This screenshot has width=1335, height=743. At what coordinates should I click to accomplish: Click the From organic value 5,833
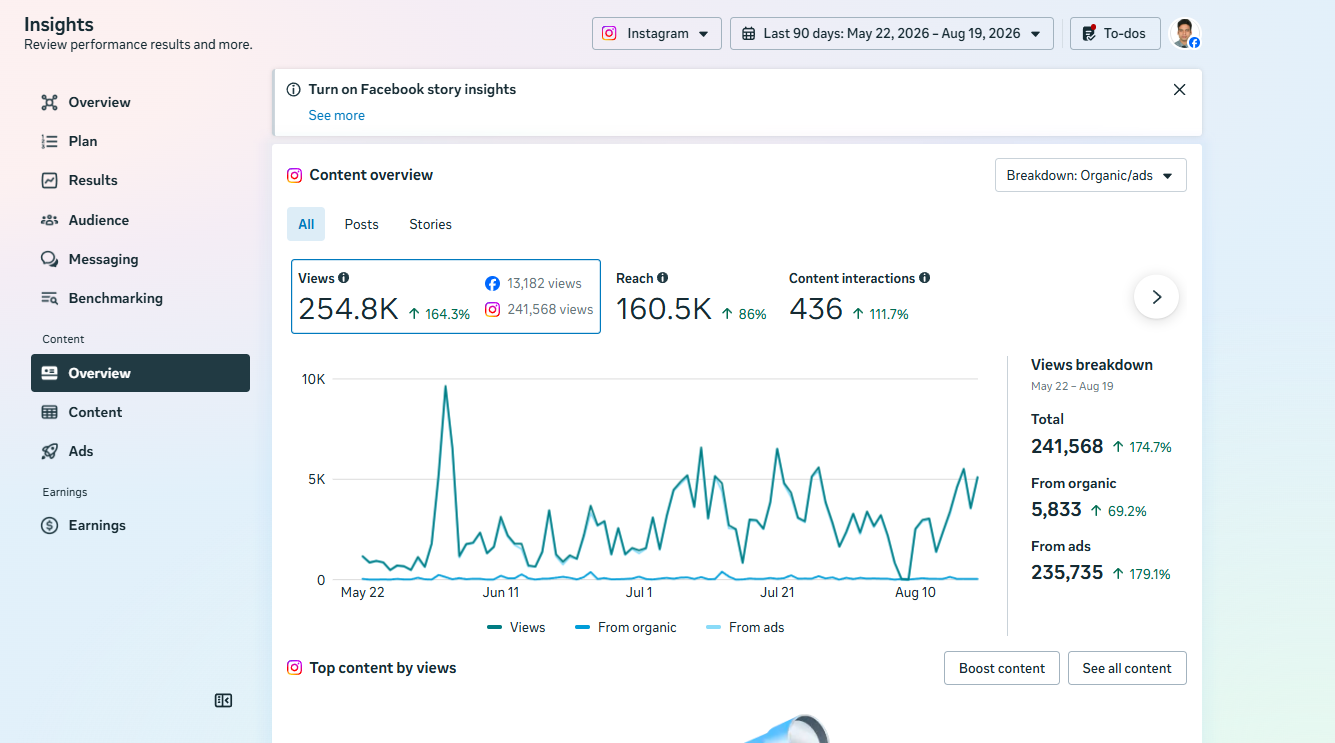(1056, 509)
